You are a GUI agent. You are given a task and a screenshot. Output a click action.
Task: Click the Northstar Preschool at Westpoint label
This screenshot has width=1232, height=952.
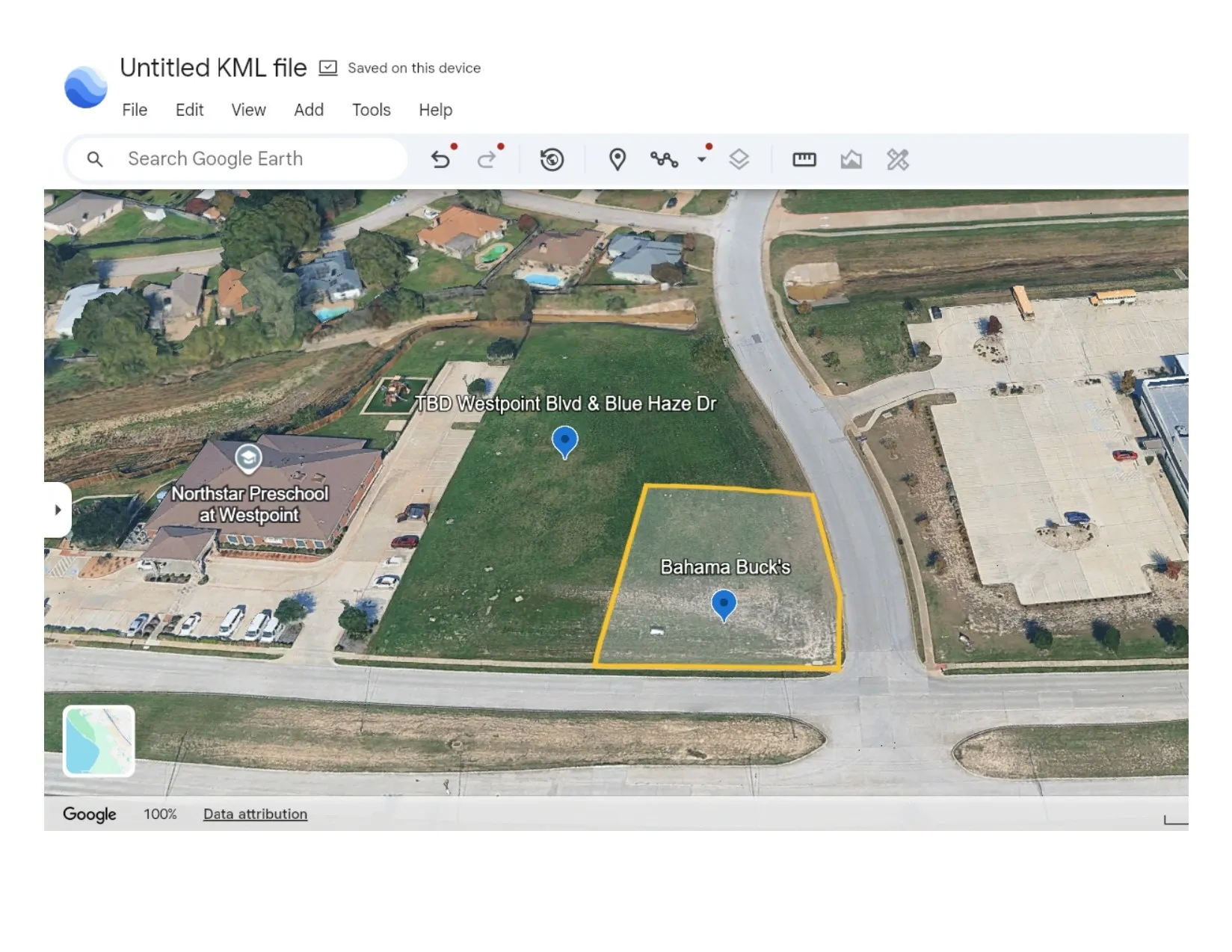(250, 504)
